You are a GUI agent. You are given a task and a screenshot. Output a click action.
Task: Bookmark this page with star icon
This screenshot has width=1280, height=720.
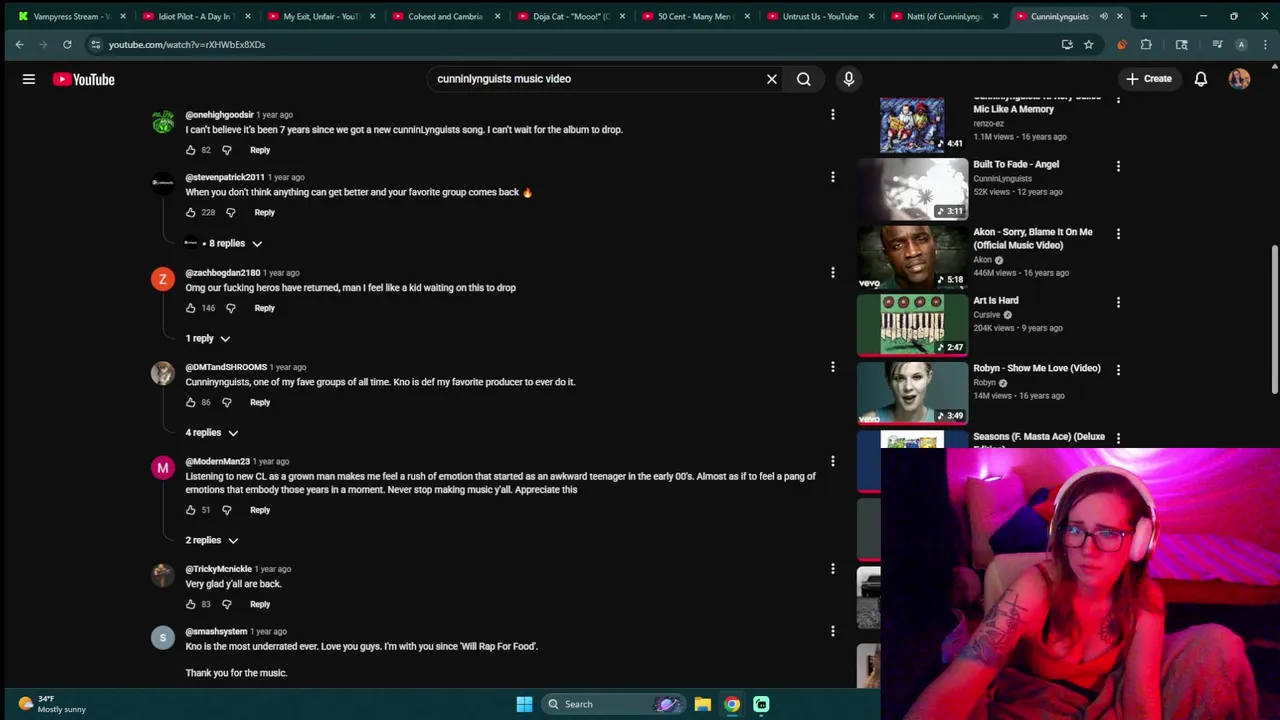coord(1088,44)
